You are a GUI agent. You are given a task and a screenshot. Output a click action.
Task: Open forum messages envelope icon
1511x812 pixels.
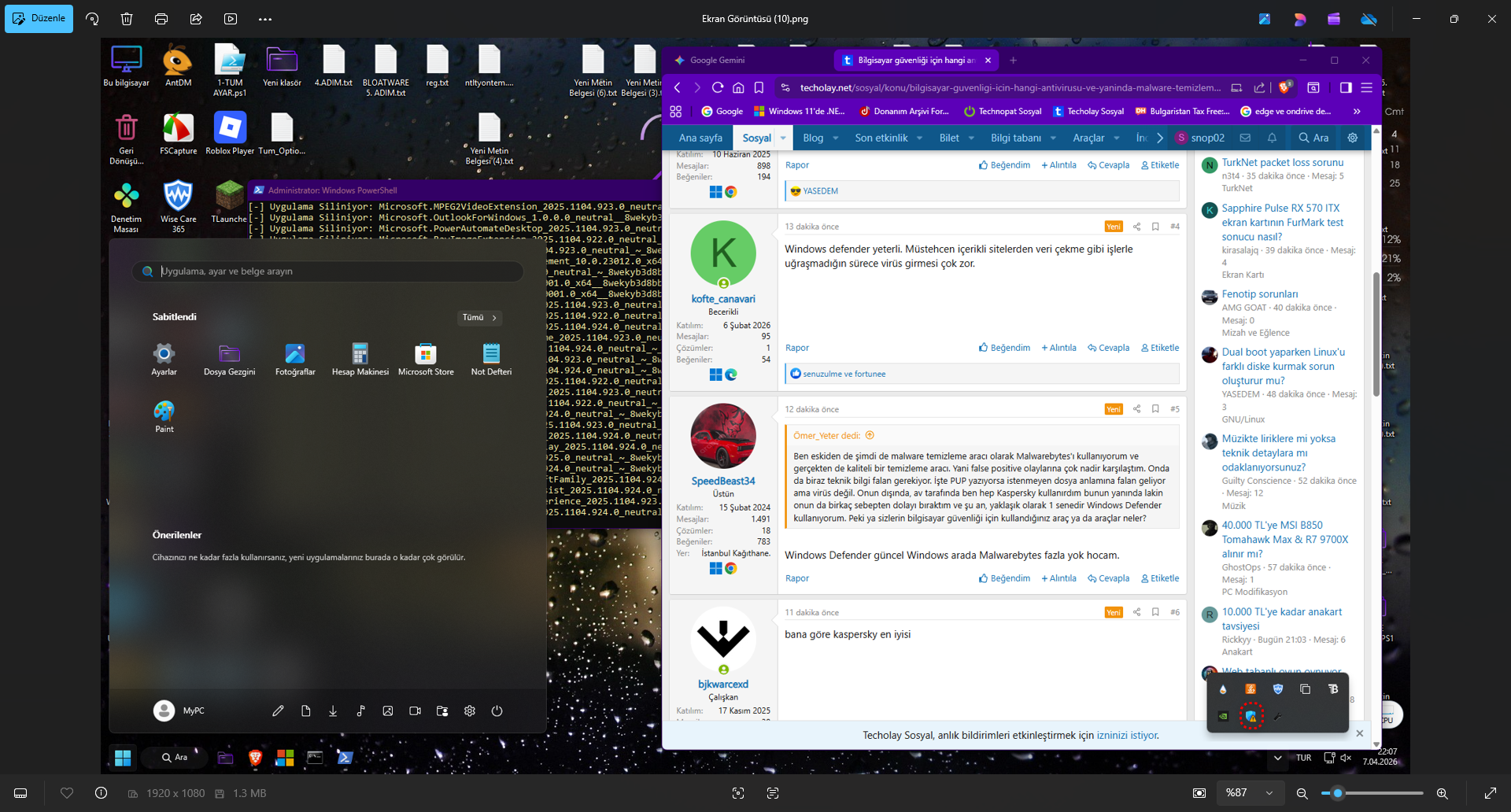pos(1245,138)
